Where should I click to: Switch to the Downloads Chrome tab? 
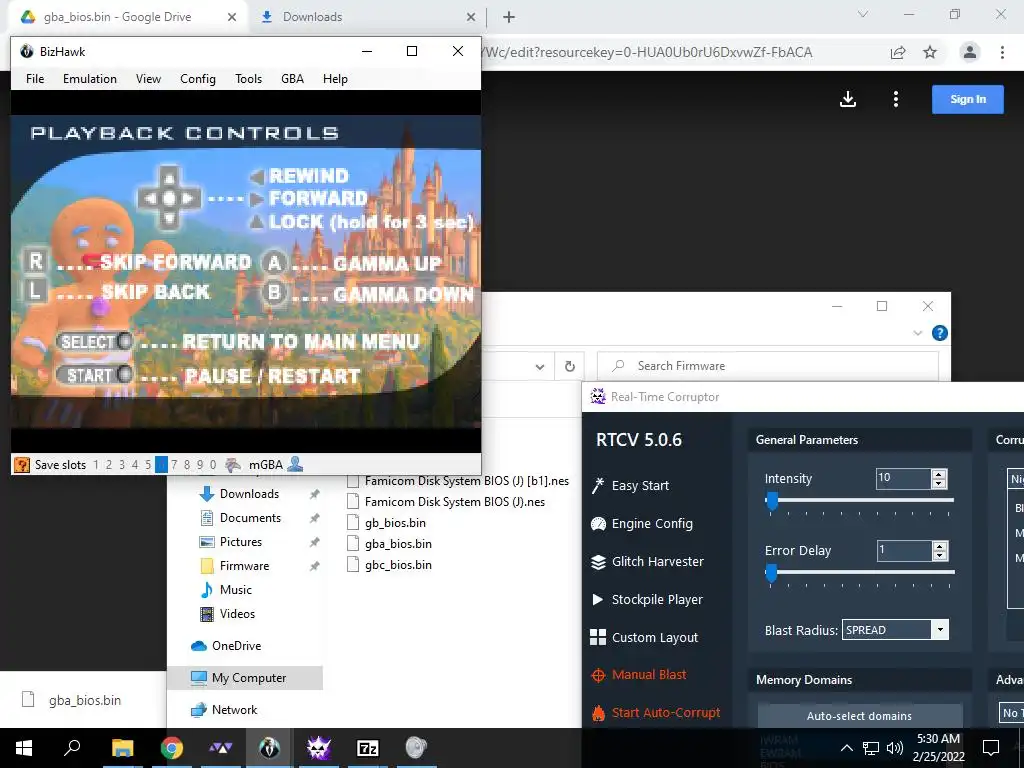click(368, 17)
